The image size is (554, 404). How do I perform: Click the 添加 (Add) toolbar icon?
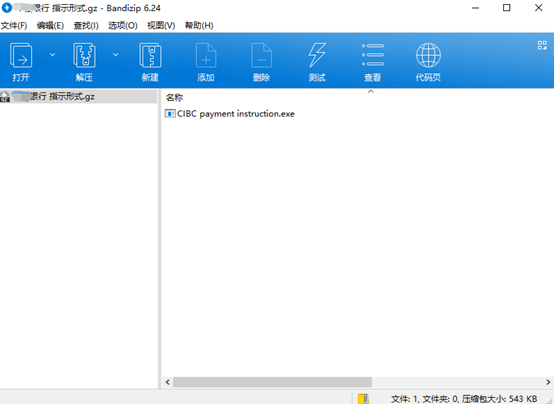coord(206,55)
